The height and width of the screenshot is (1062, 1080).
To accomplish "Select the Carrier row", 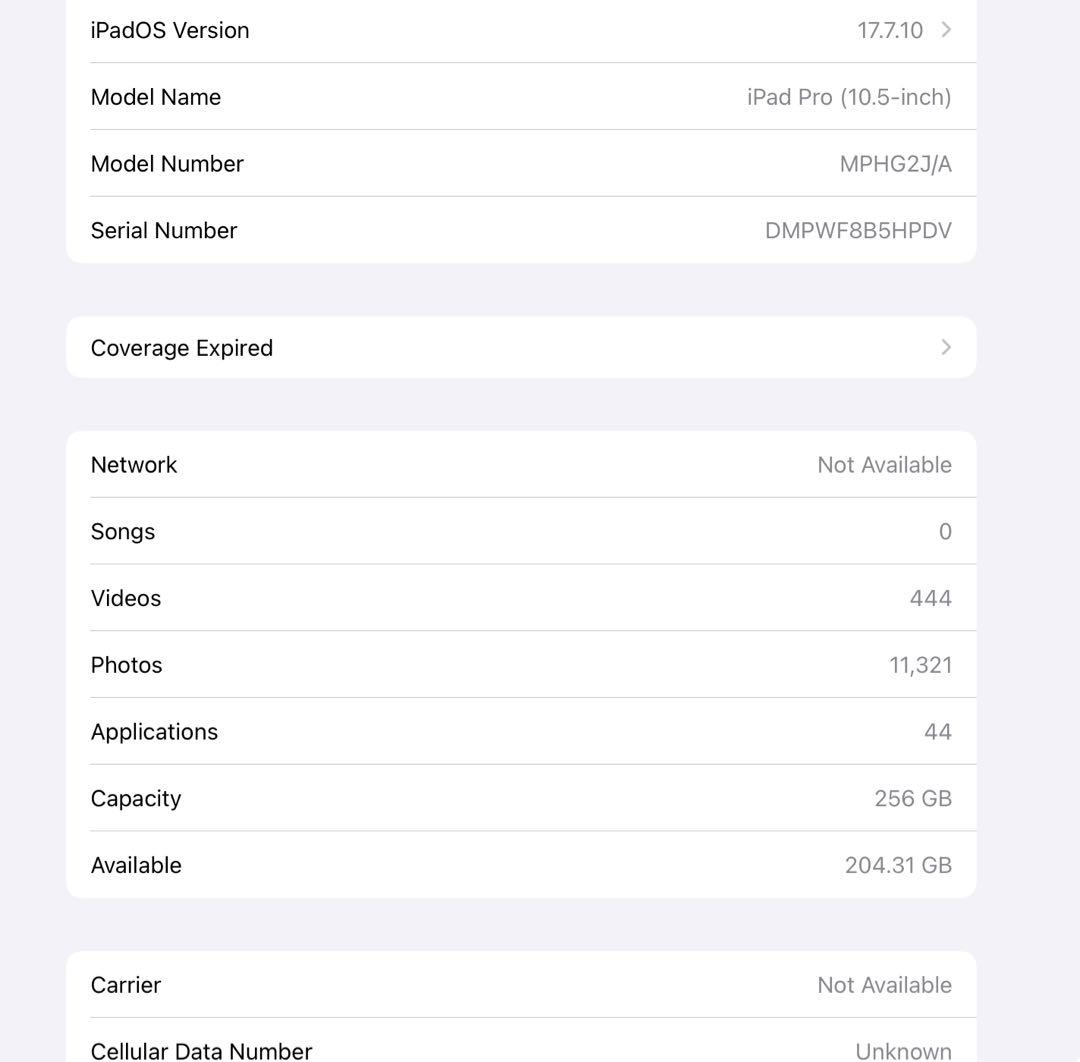I will pos(520,985).
